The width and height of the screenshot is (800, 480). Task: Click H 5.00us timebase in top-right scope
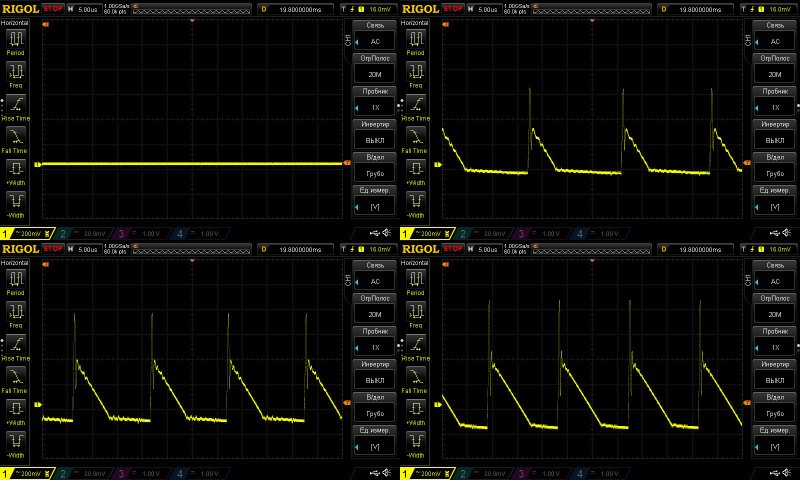click(483, 9)
